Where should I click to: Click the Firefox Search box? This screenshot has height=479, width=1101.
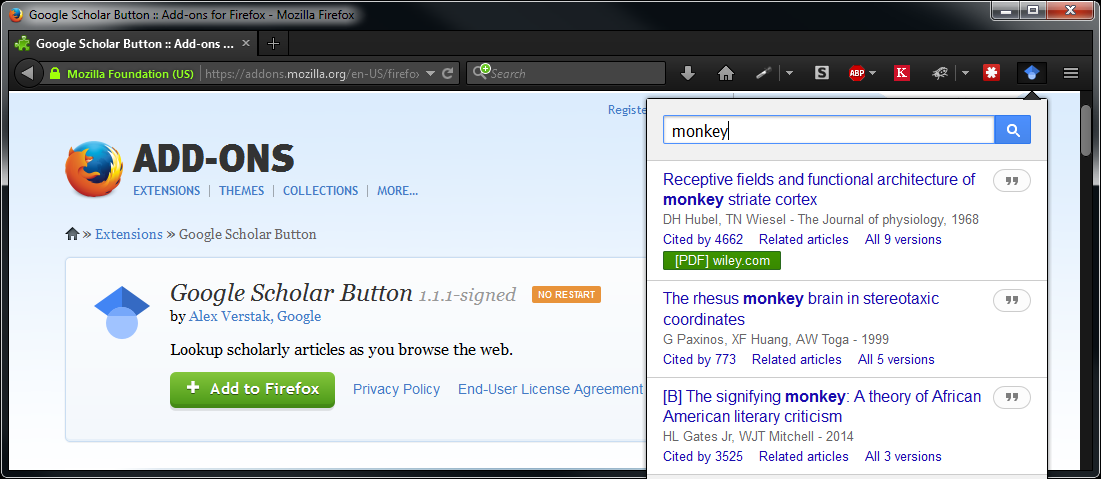tap(566, 73)
